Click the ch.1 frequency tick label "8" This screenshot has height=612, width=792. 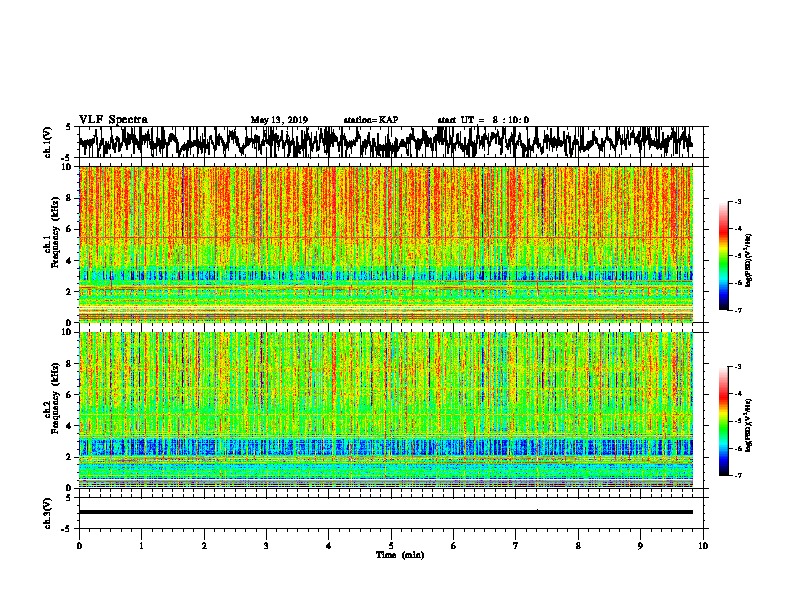pos(70,198)
